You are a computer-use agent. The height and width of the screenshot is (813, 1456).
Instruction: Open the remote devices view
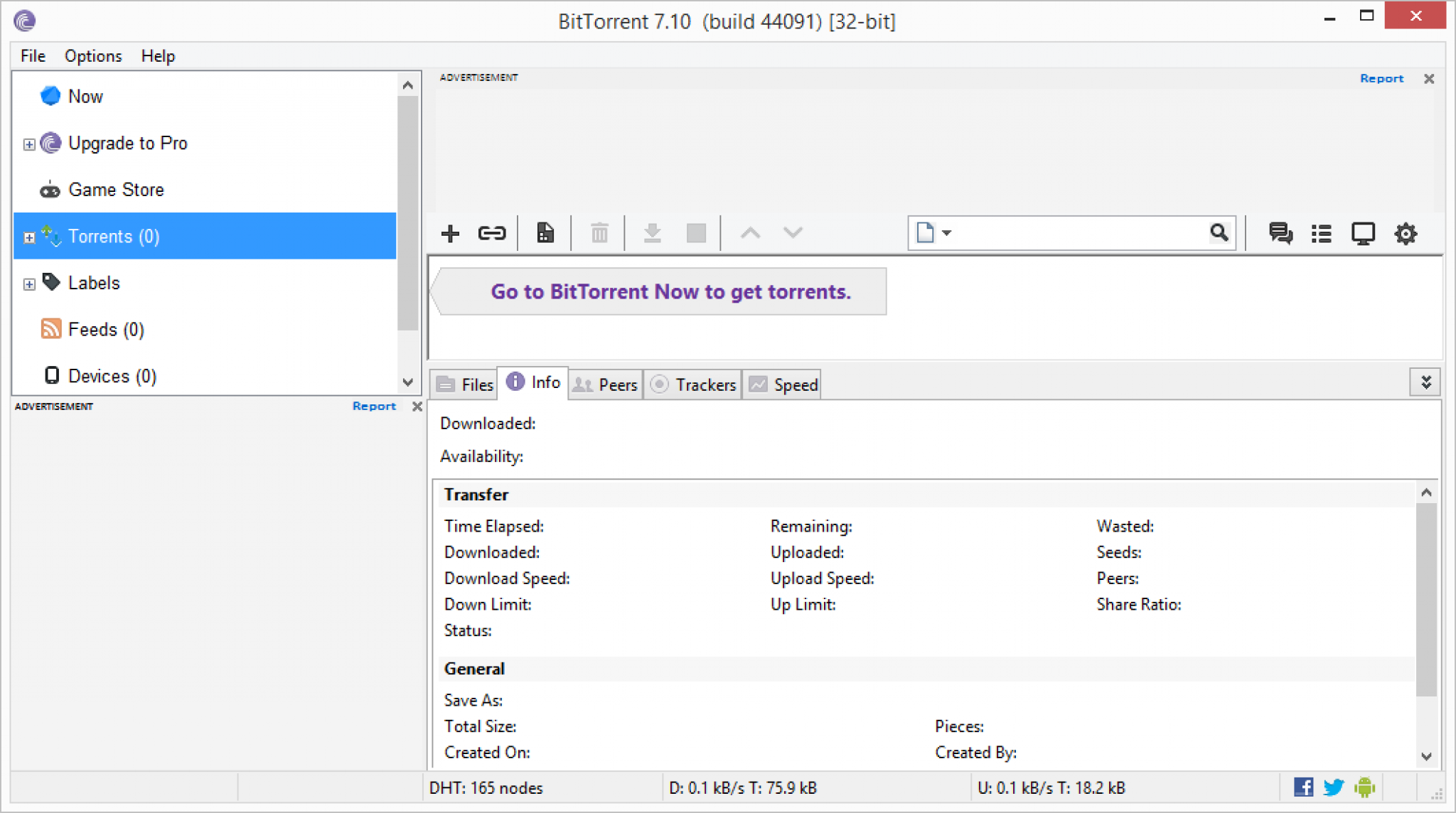pos(1363,232)
